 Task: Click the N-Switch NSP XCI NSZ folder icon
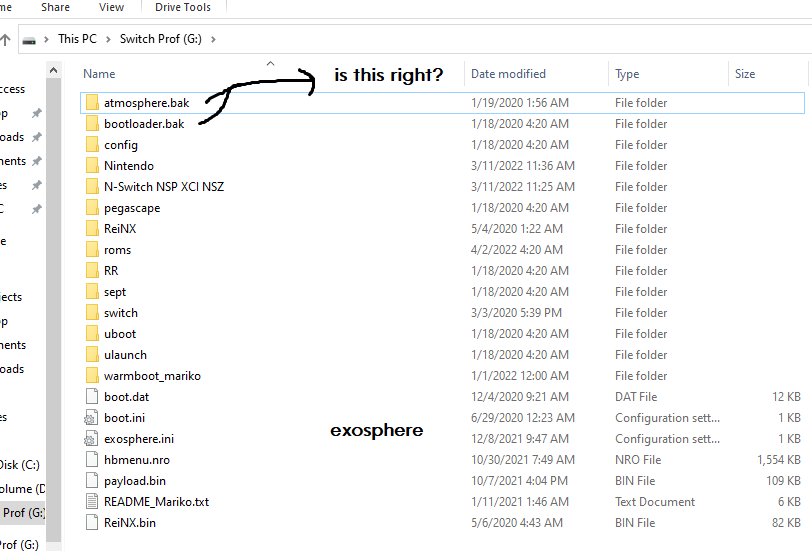coord(92,186)
